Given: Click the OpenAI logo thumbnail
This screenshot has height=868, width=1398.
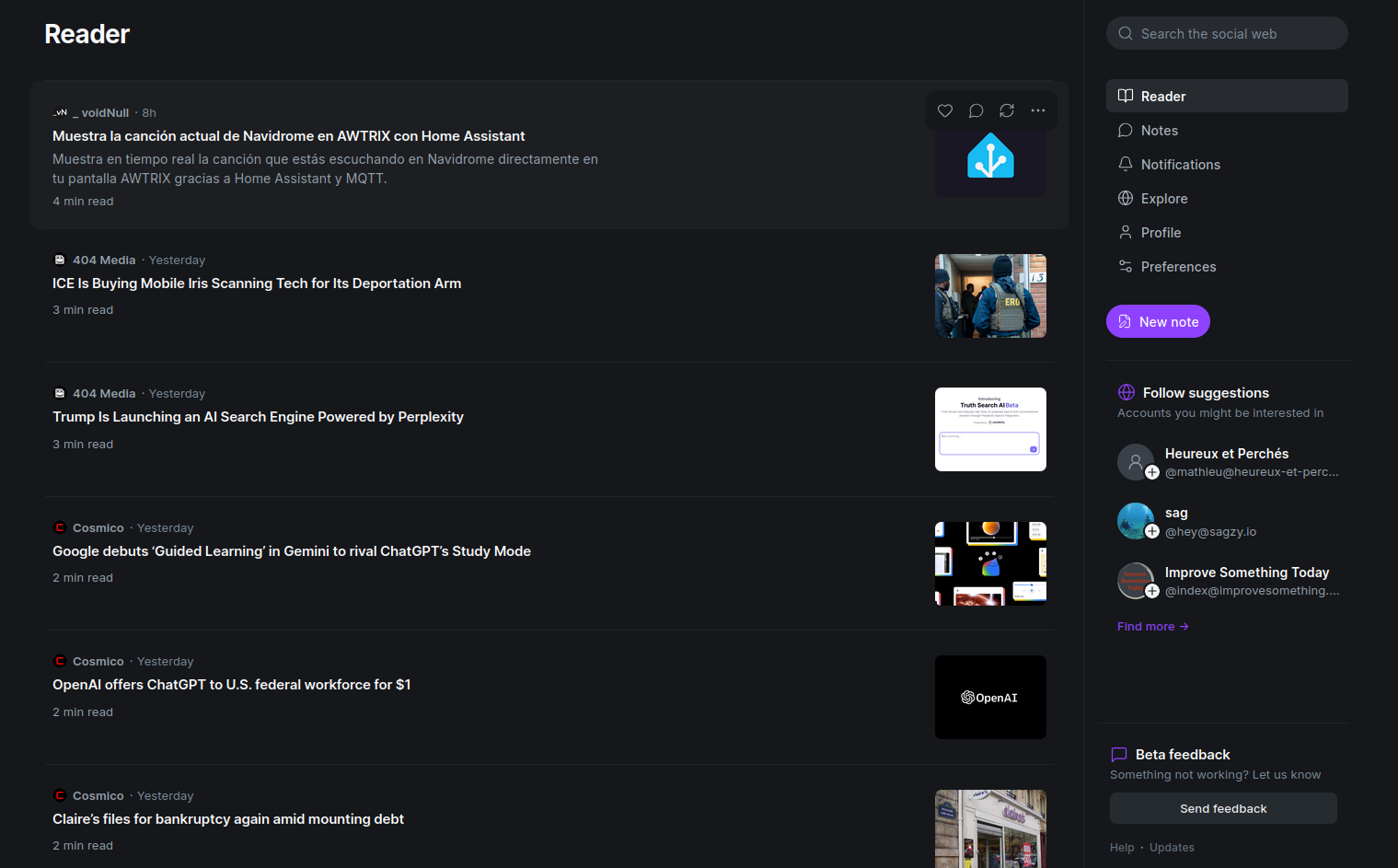Looking at the screenshot, I should coord(990,697).
